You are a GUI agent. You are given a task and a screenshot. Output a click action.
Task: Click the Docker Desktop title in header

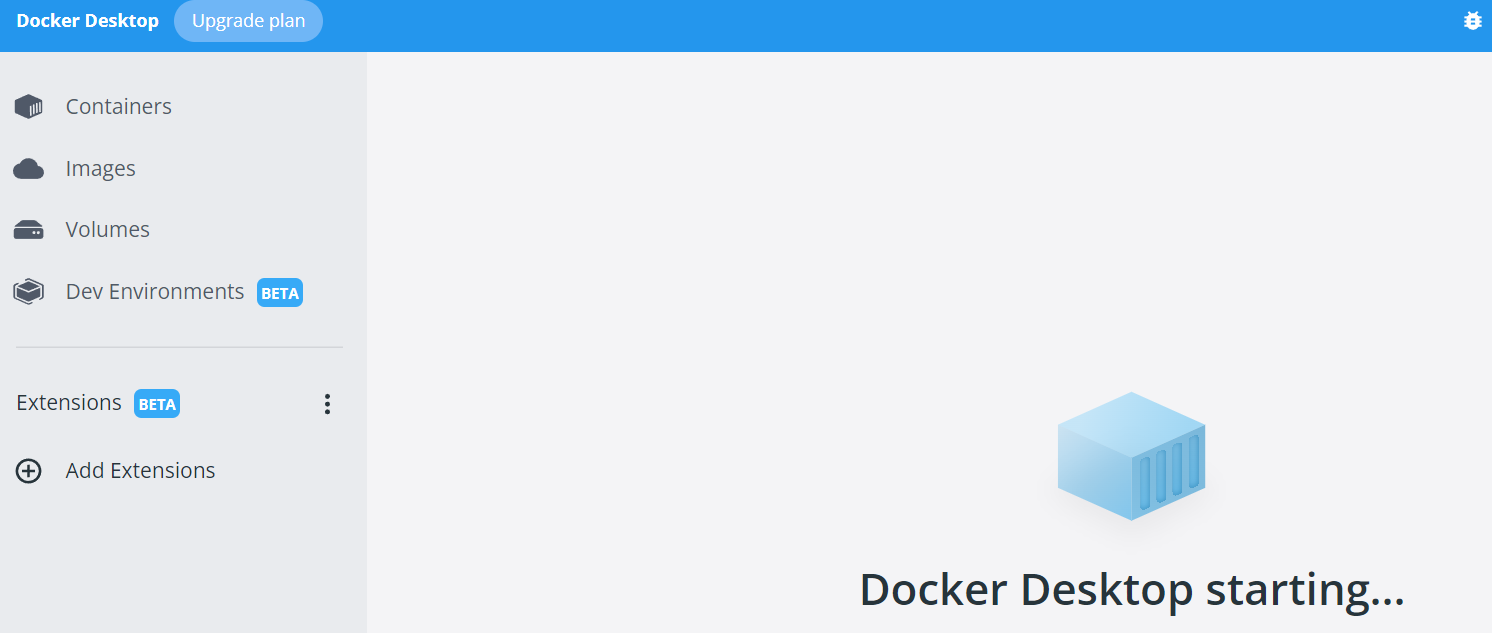pos(87,21)
